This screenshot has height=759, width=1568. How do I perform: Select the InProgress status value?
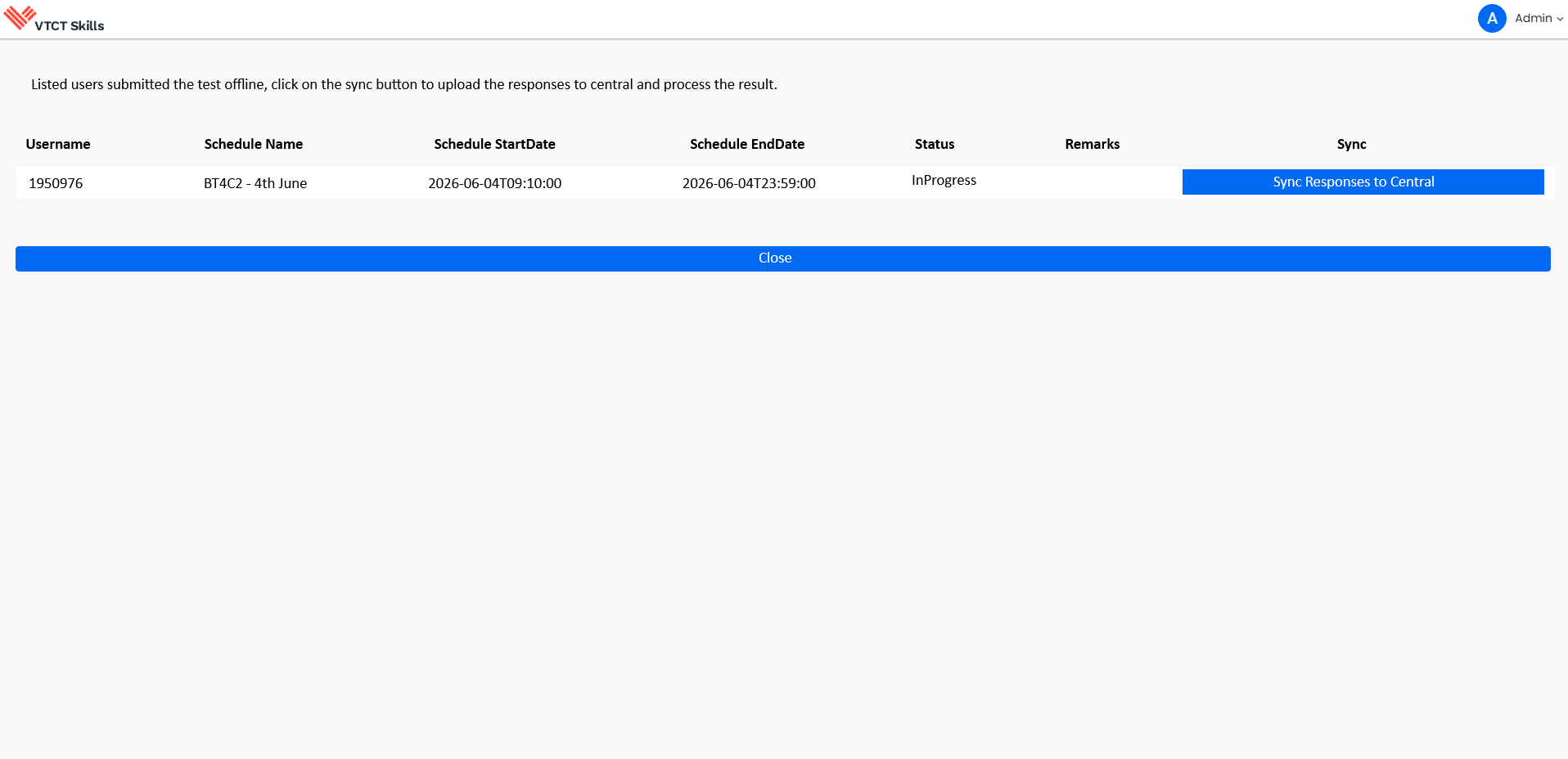(x=944, y=180)
